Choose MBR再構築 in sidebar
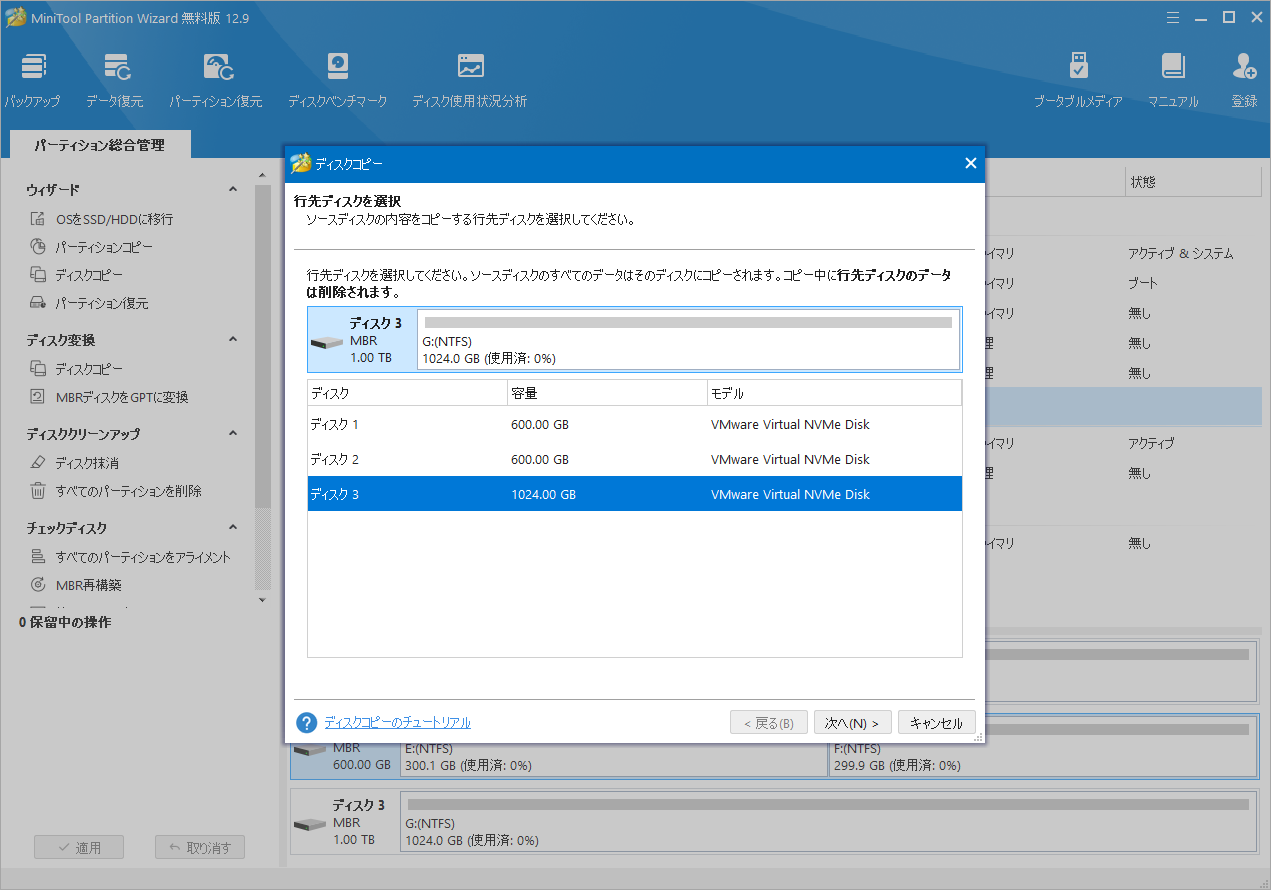The image size is (1271, 890). [75, 585]
